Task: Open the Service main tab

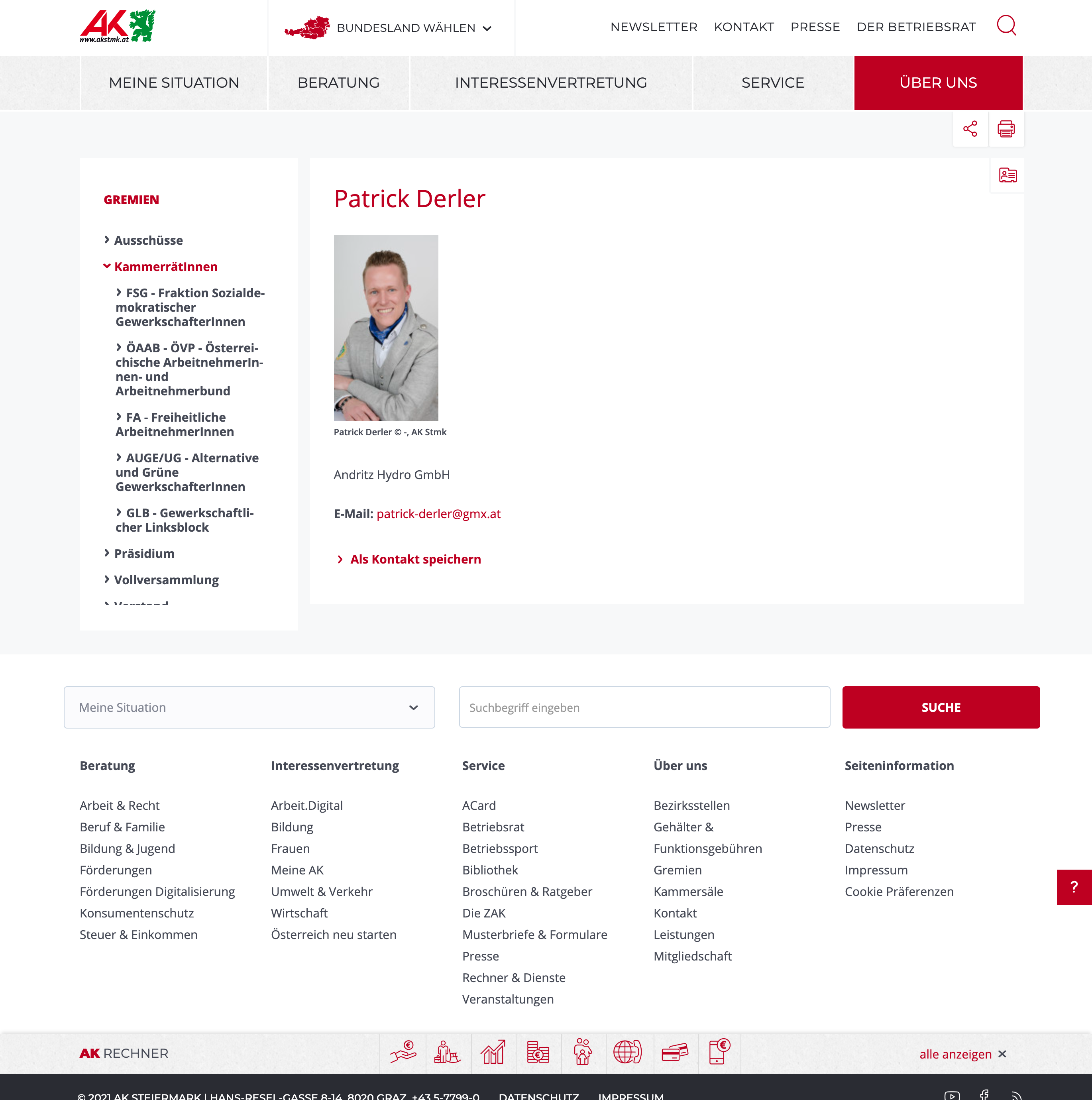Action: pos(773,82)
